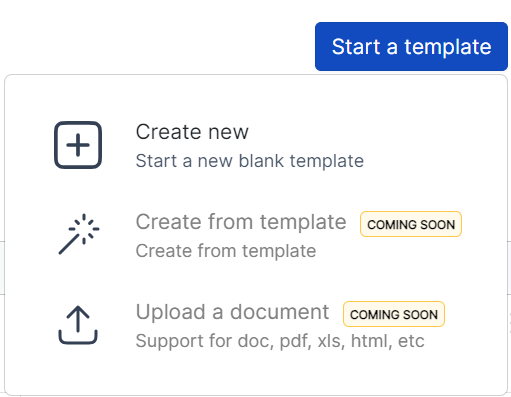Select the Create from template heading
Screen dimensions: 511x397
[x=241, y=222]
